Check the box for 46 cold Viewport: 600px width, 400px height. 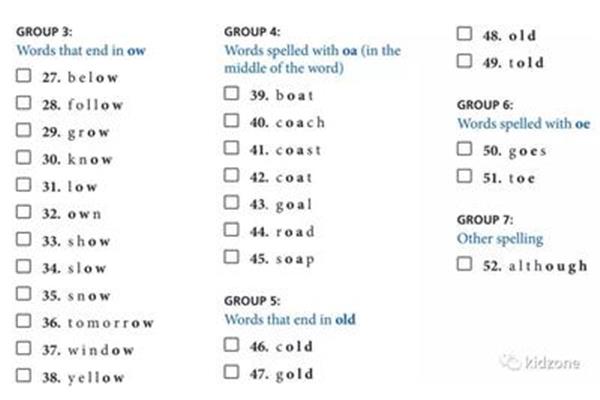coord(232,344)
